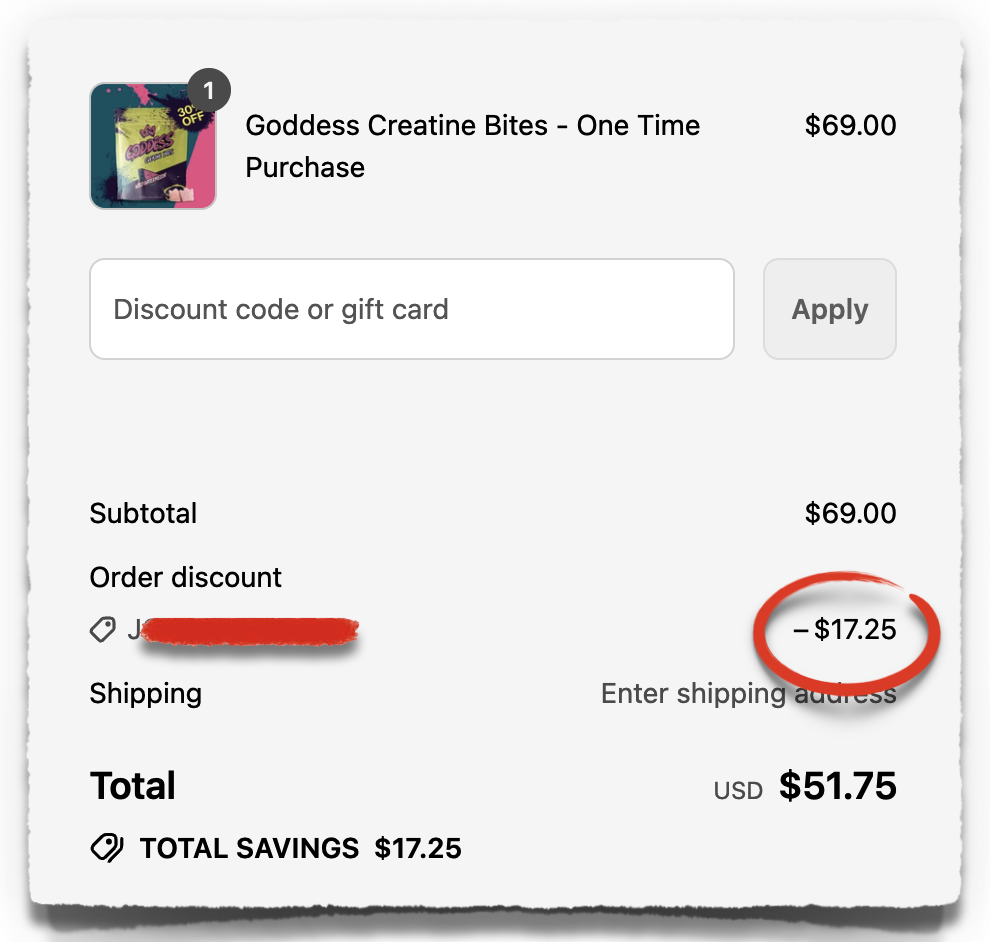The height and width of the screenshot is (942, 990).
Task: Select the Shipping row label
Action: coord(145,693)
